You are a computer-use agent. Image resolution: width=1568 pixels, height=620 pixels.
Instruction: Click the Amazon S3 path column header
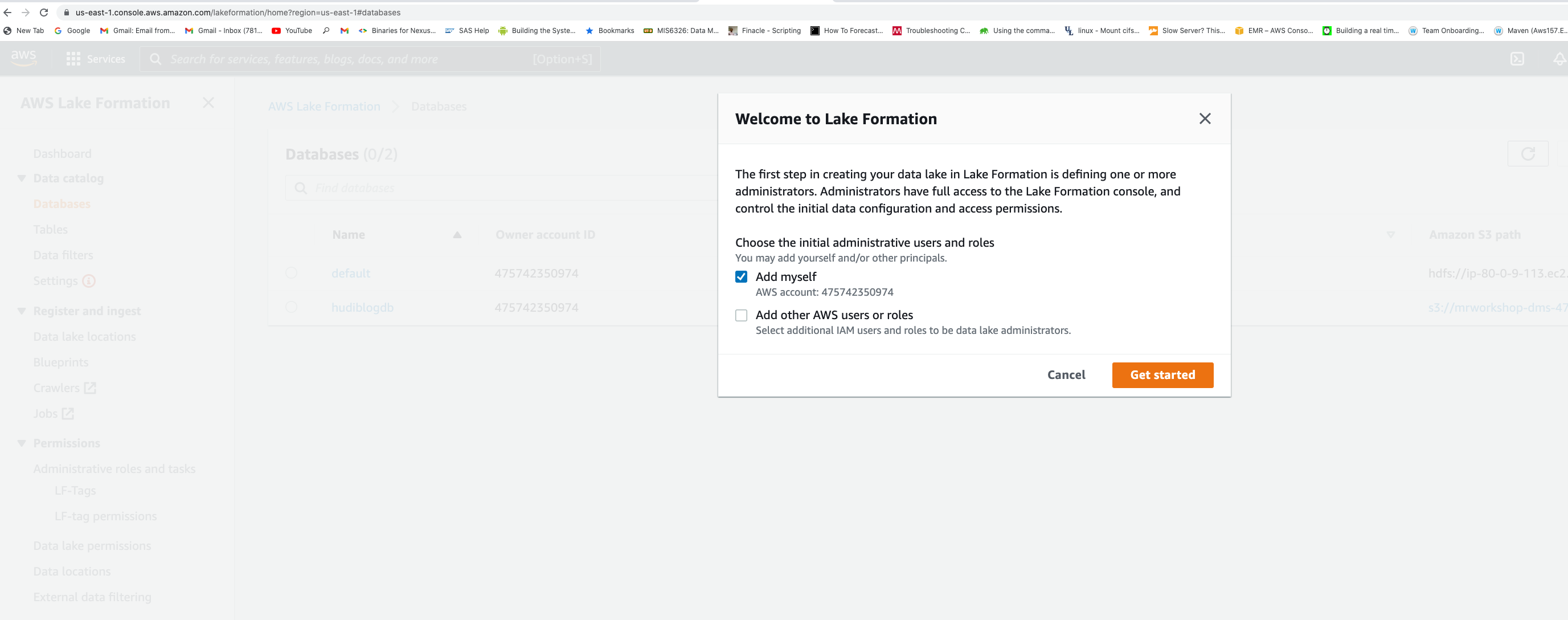(x=1474, y=234)
